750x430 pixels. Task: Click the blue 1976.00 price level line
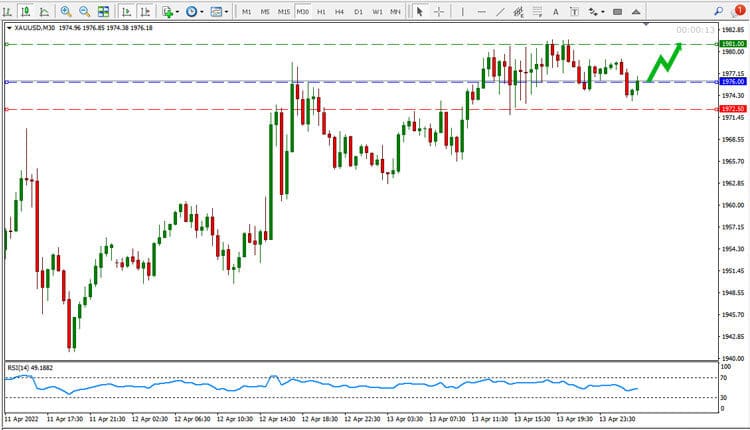click(x=300, y=82)
